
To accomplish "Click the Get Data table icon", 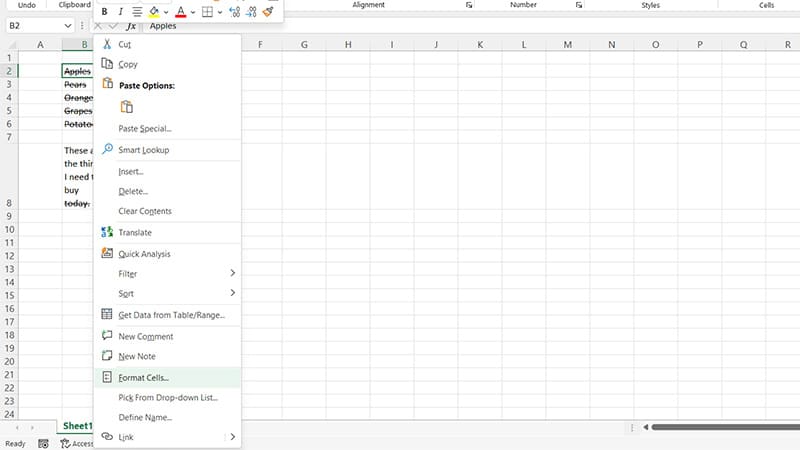I will tap(107, 314).
